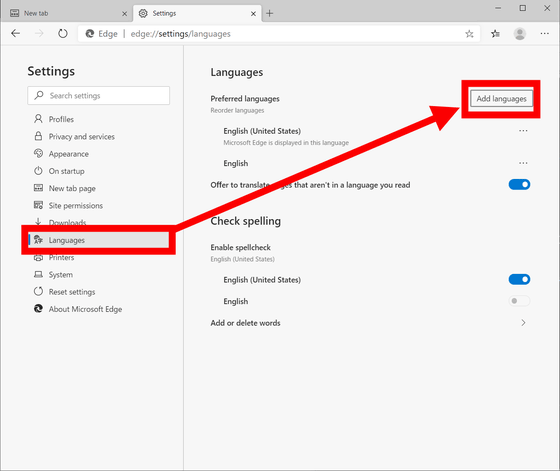Minimize the Edge window

[498, 8]
